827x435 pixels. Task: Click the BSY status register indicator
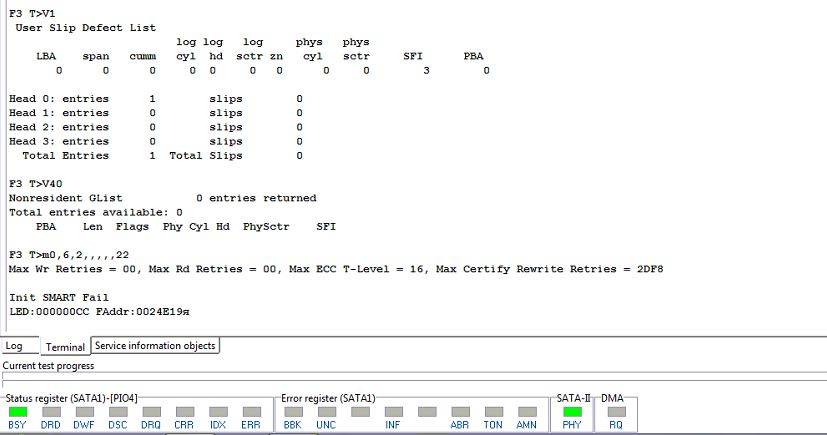17,412
